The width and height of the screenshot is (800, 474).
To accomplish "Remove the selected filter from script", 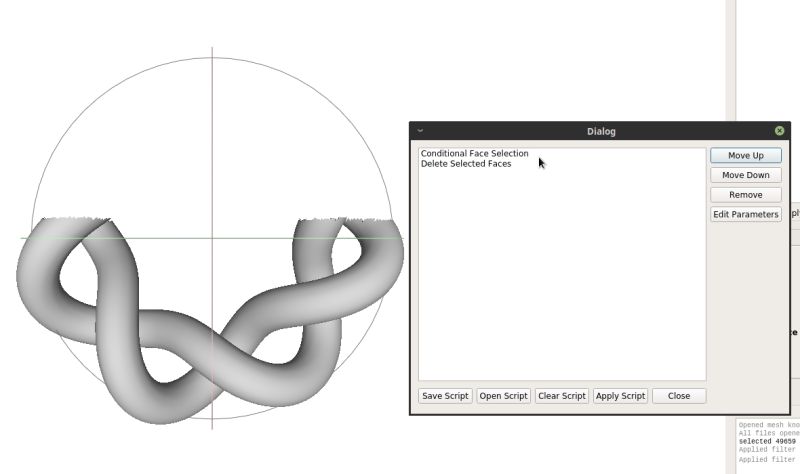I will (x=745, y=195).
